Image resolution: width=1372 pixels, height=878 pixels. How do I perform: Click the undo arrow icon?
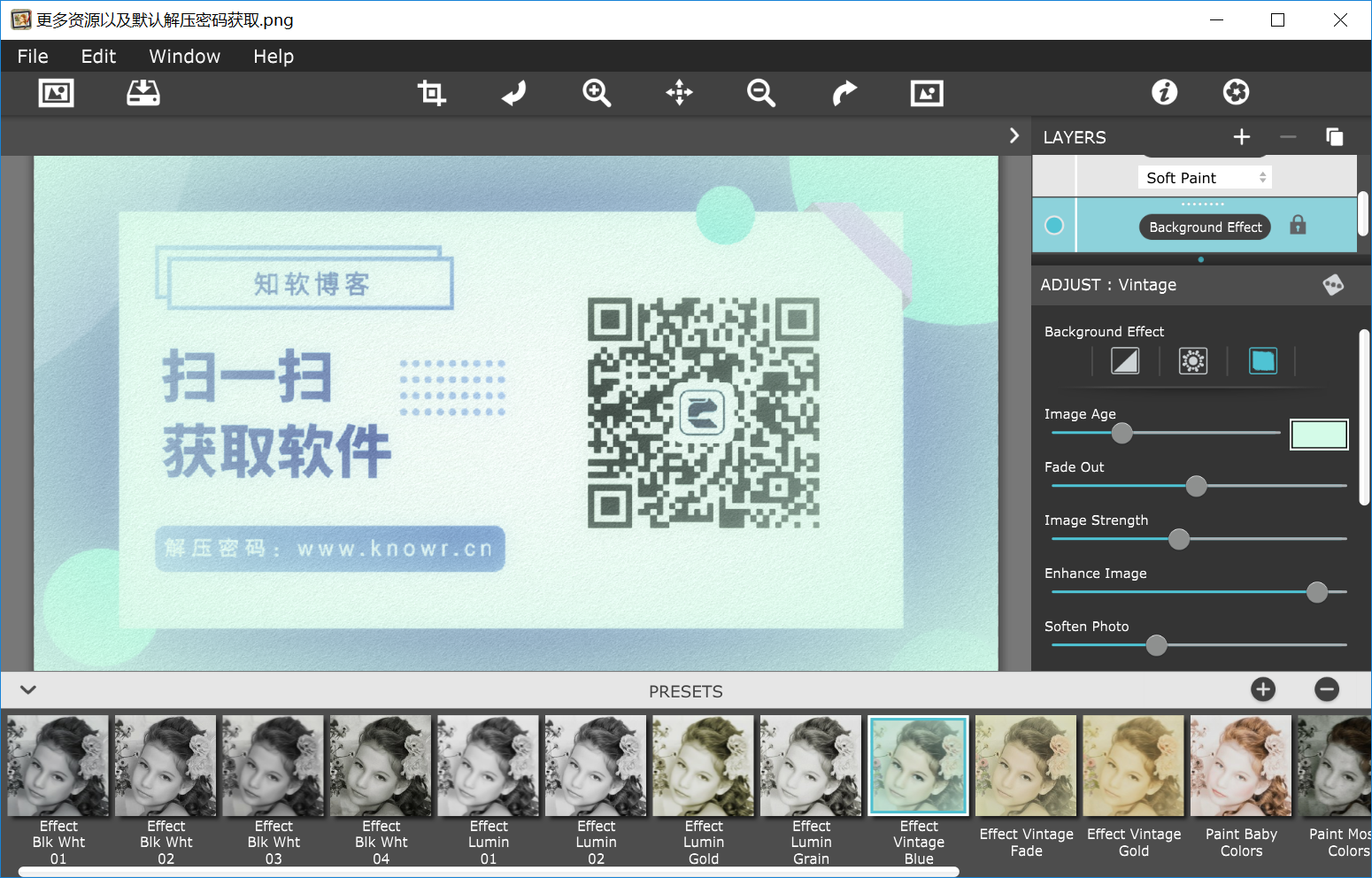point(514,92)
